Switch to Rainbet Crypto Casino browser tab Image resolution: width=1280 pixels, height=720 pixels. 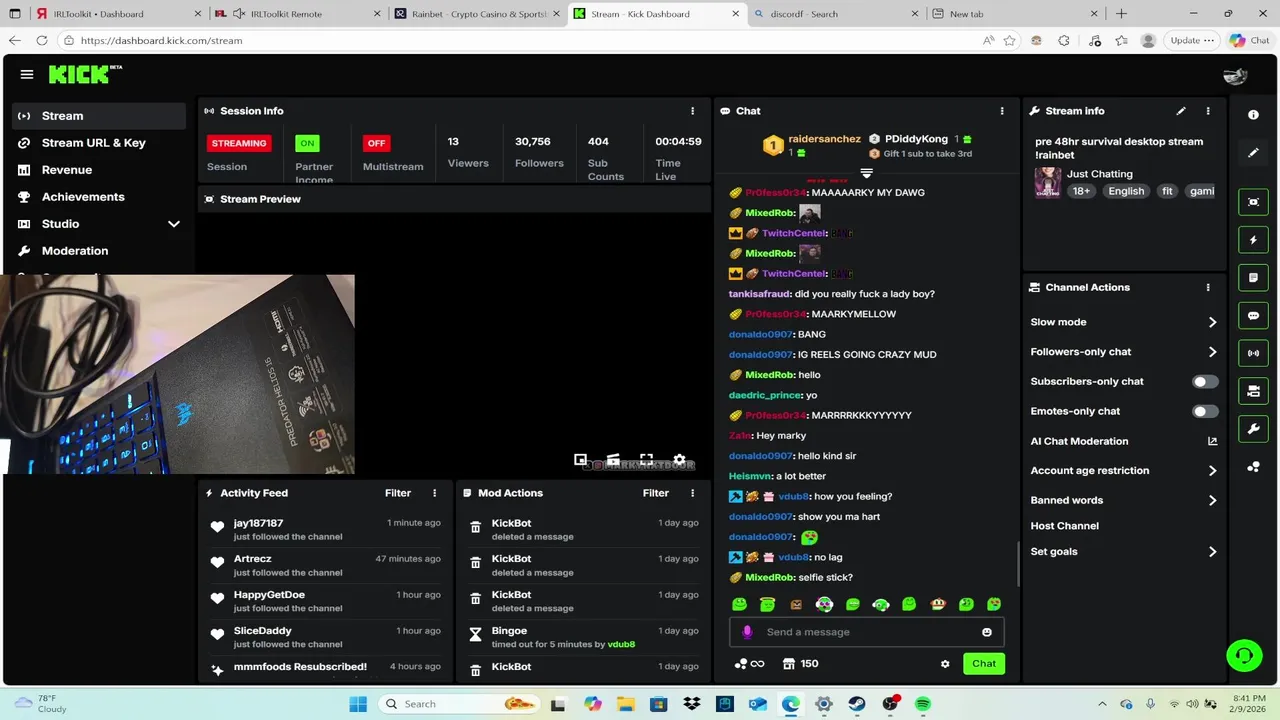tap(476, 14)
